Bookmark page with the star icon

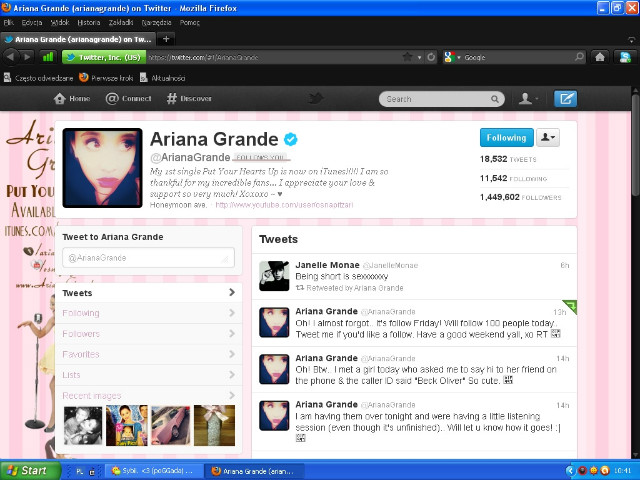(x=407, y=57)
